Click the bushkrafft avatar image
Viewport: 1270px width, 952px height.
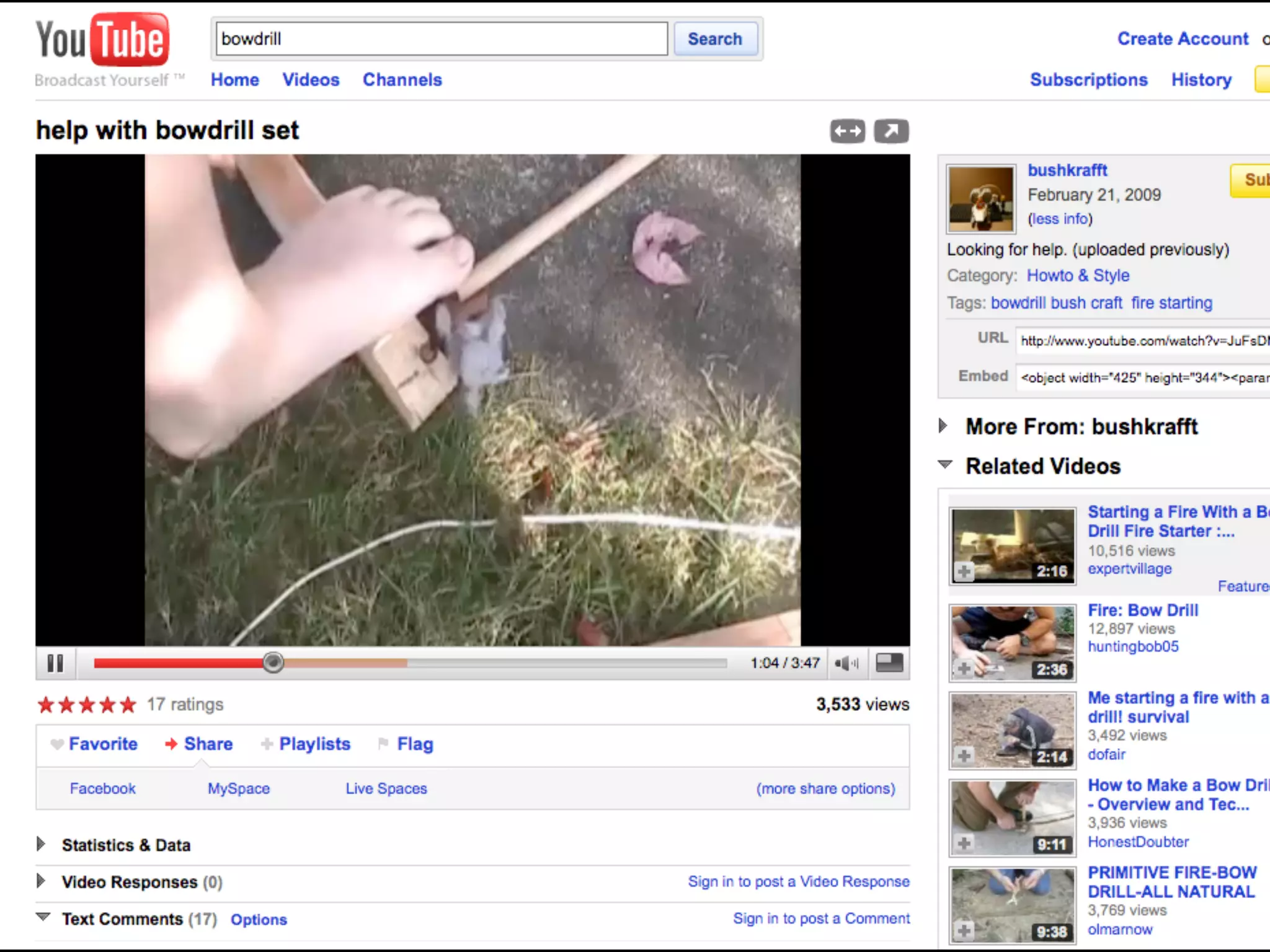(981, 198)
